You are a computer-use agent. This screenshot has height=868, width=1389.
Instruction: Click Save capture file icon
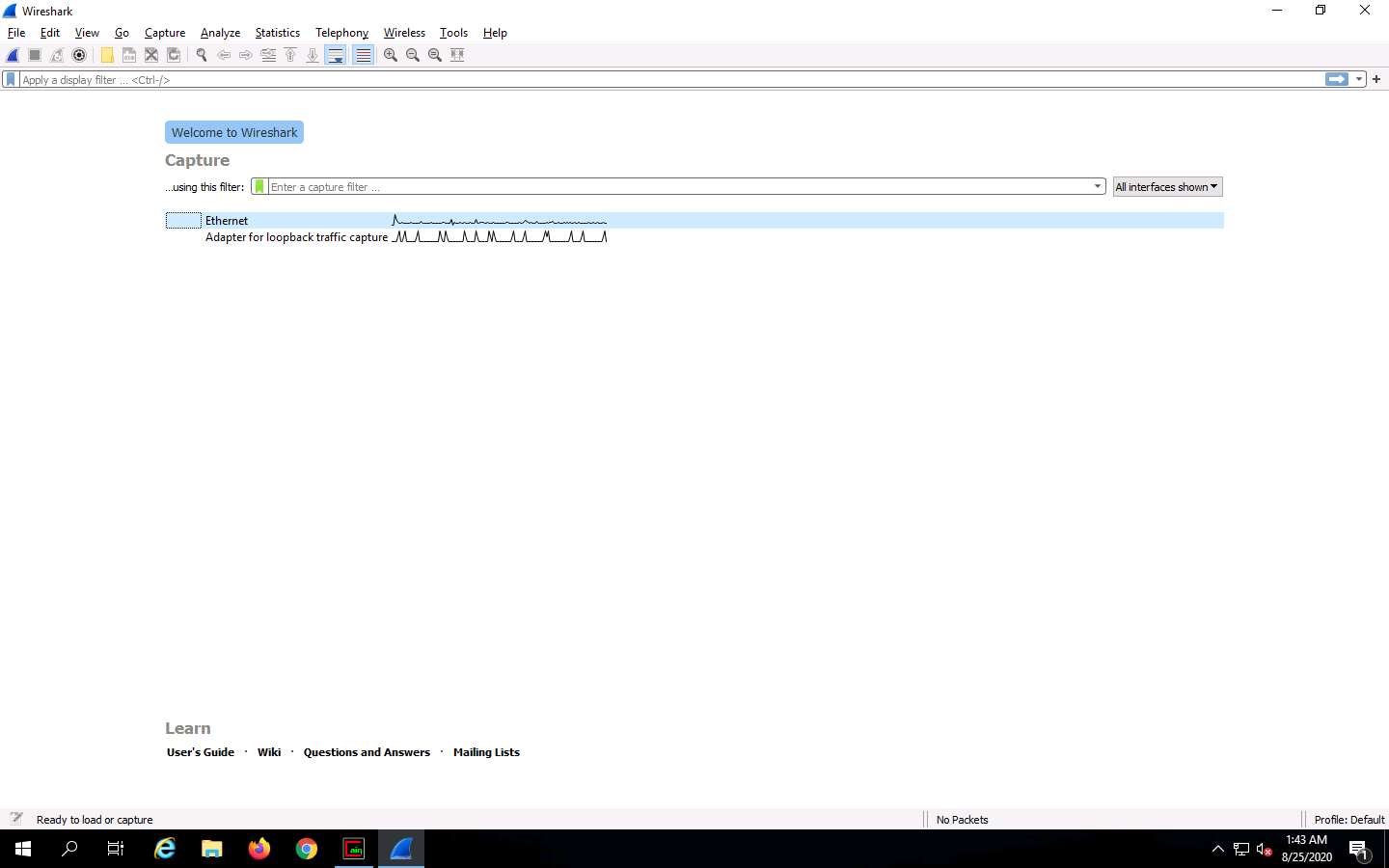click(x=129, y=55)
